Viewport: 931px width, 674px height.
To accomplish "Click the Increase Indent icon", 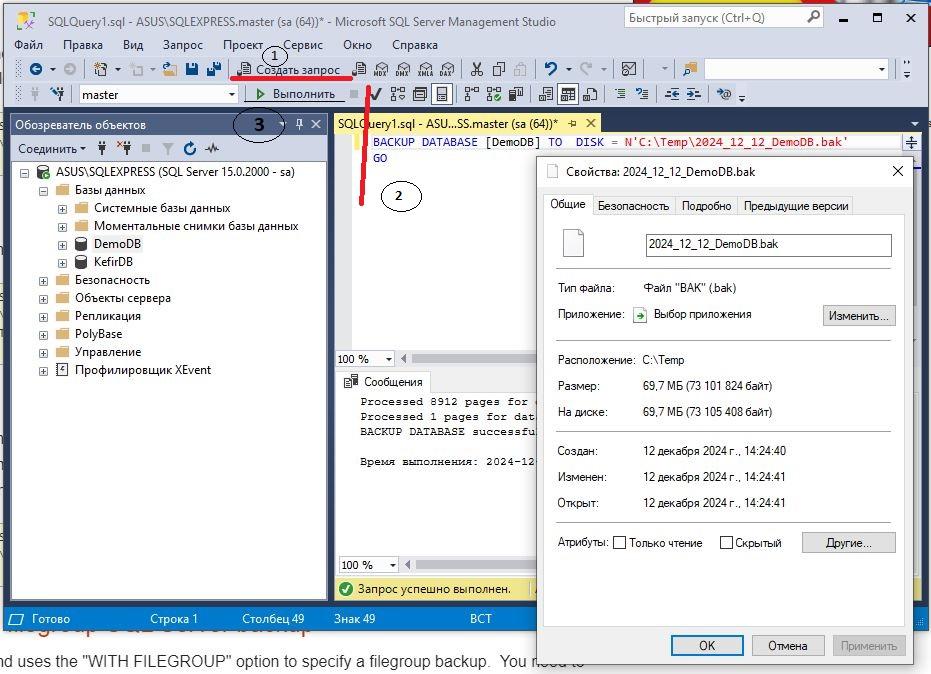I will [x=694, y=94].
